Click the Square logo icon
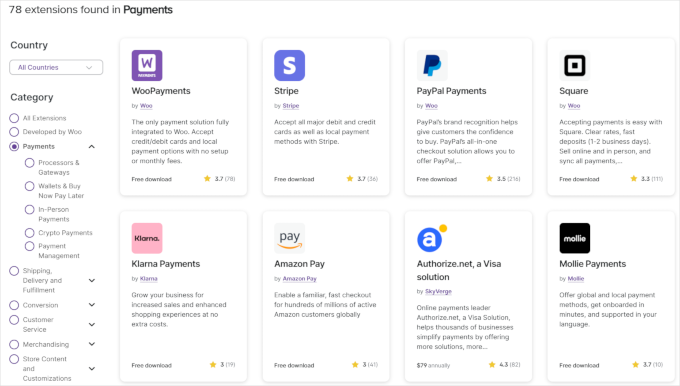 coord(575,65)
